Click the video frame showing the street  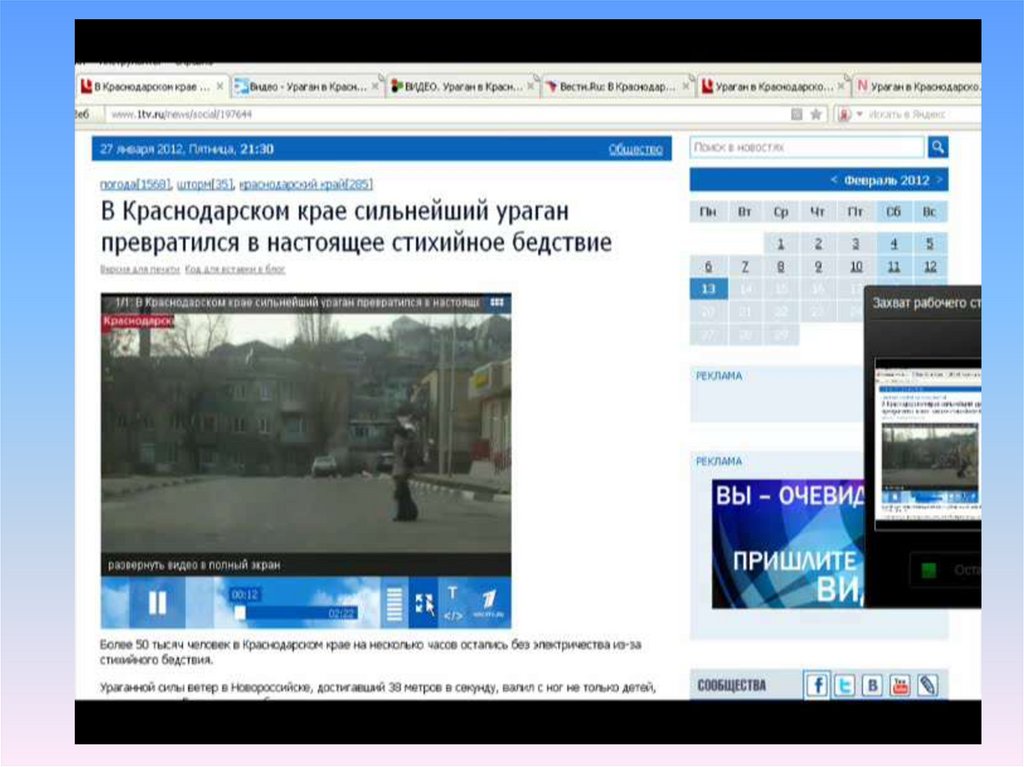pyautogui.click(x=306, y=433)
